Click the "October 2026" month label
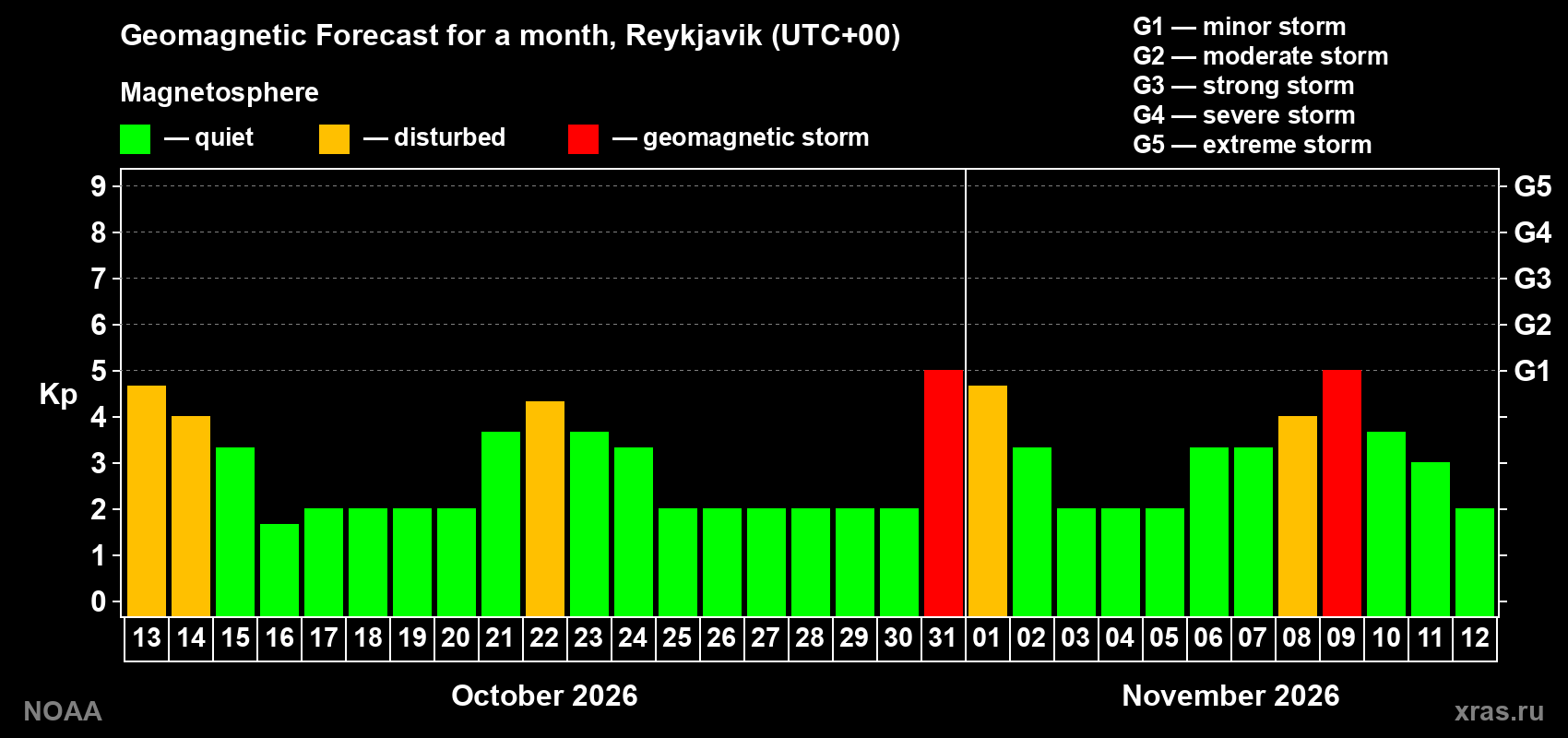 click(x=544, y=696)
